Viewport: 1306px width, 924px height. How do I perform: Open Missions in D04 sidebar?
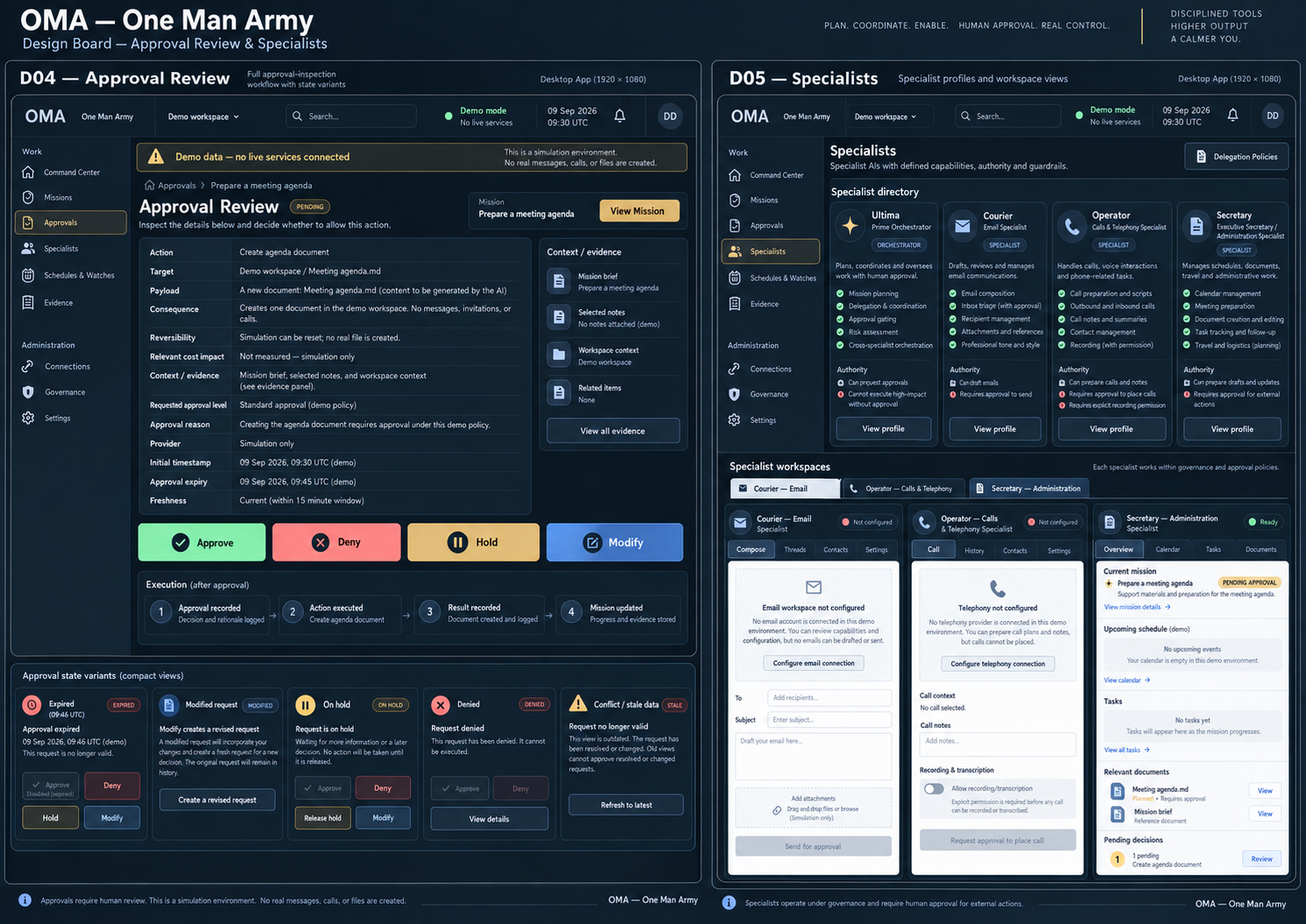pyautogui.click(x=58, y=198)
